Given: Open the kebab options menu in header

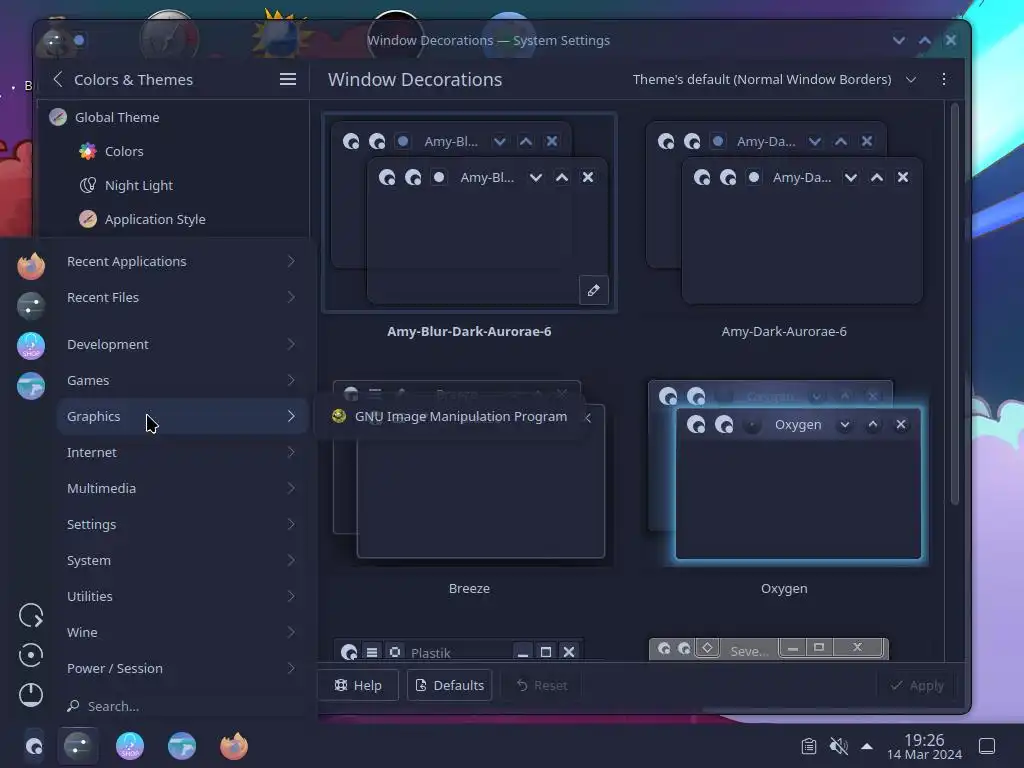Looking at the screenshot, I should coord(944,79).
